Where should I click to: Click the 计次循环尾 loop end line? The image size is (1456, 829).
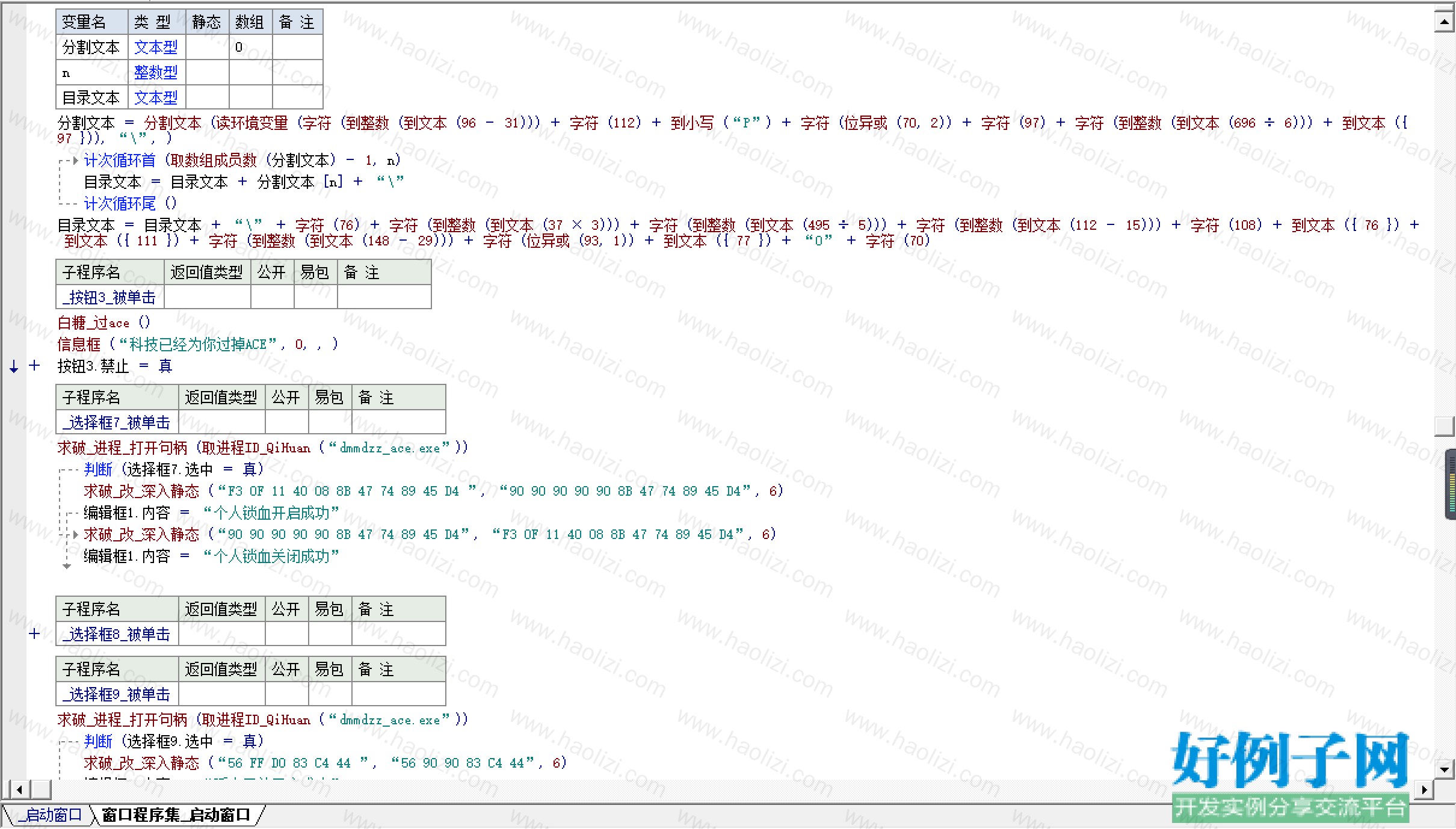130,203
